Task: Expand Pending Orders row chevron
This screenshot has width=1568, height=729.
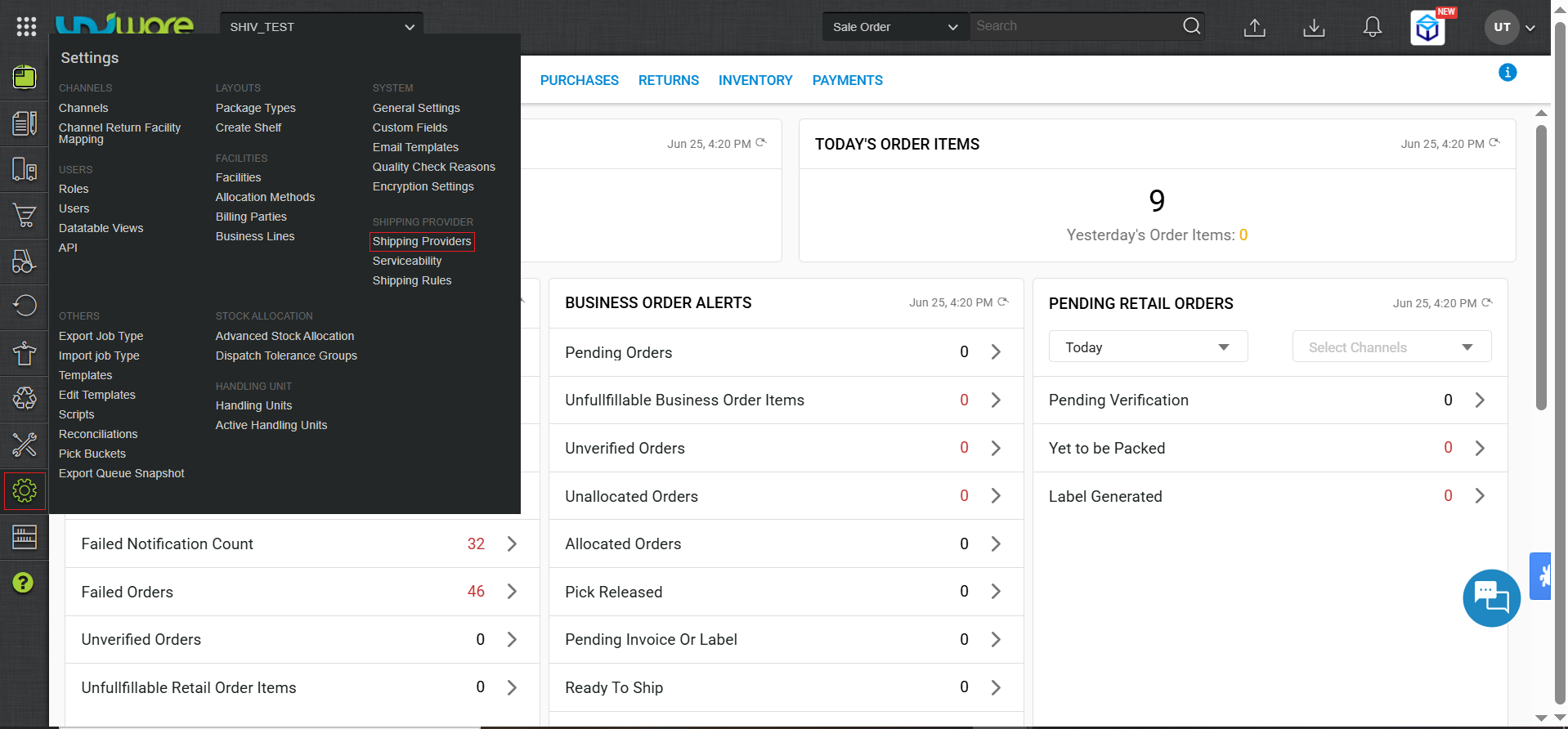Action: coord(996,352)
